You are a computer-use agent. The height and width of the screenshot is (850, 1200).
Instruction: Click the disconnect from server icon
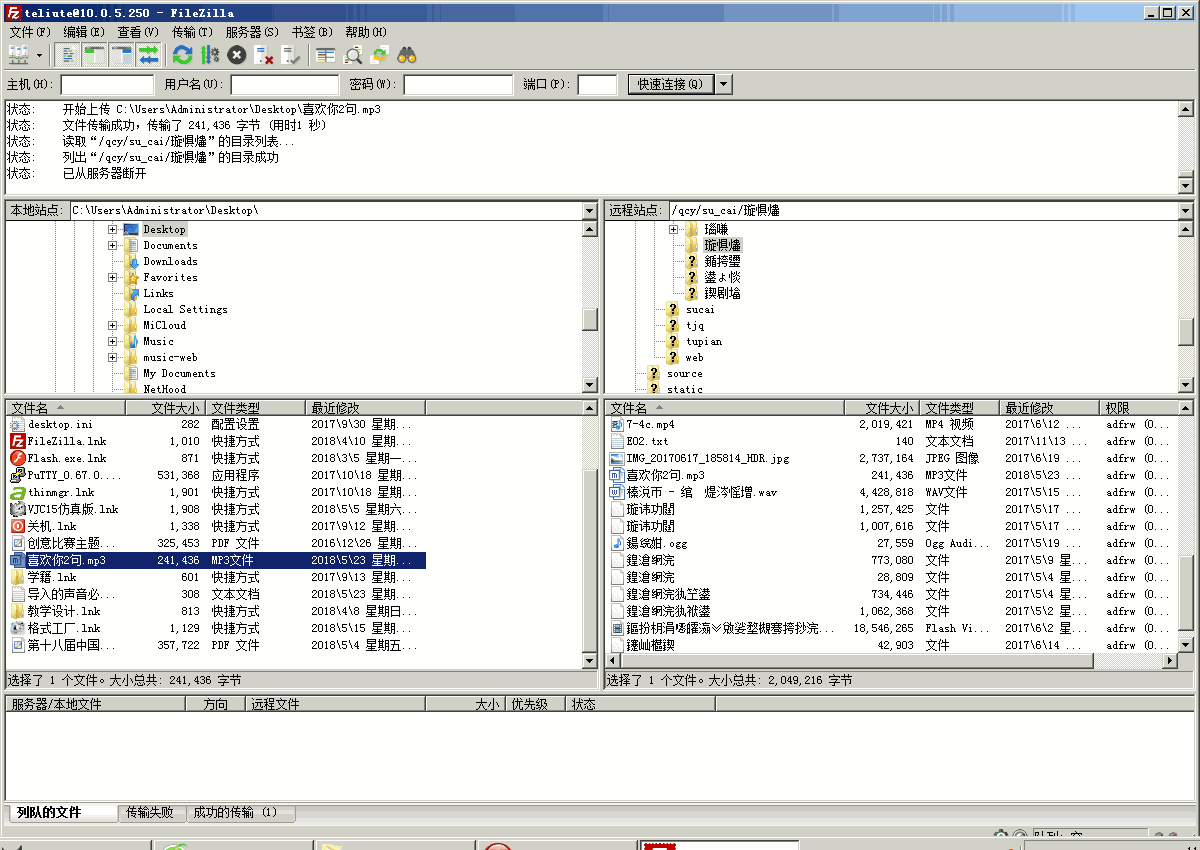tap(263, 55)
